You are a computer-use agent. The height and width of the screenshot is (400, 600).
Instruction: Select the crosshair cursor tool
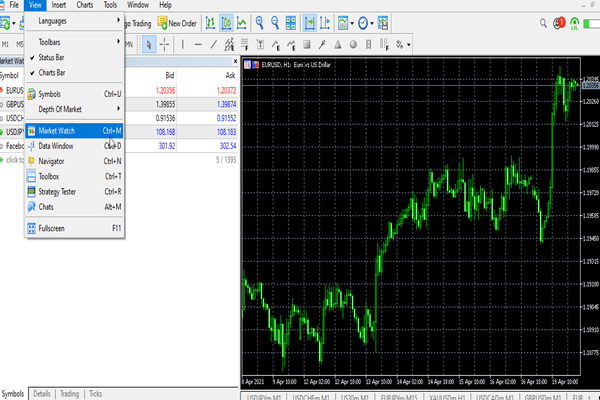click(165, 43)
